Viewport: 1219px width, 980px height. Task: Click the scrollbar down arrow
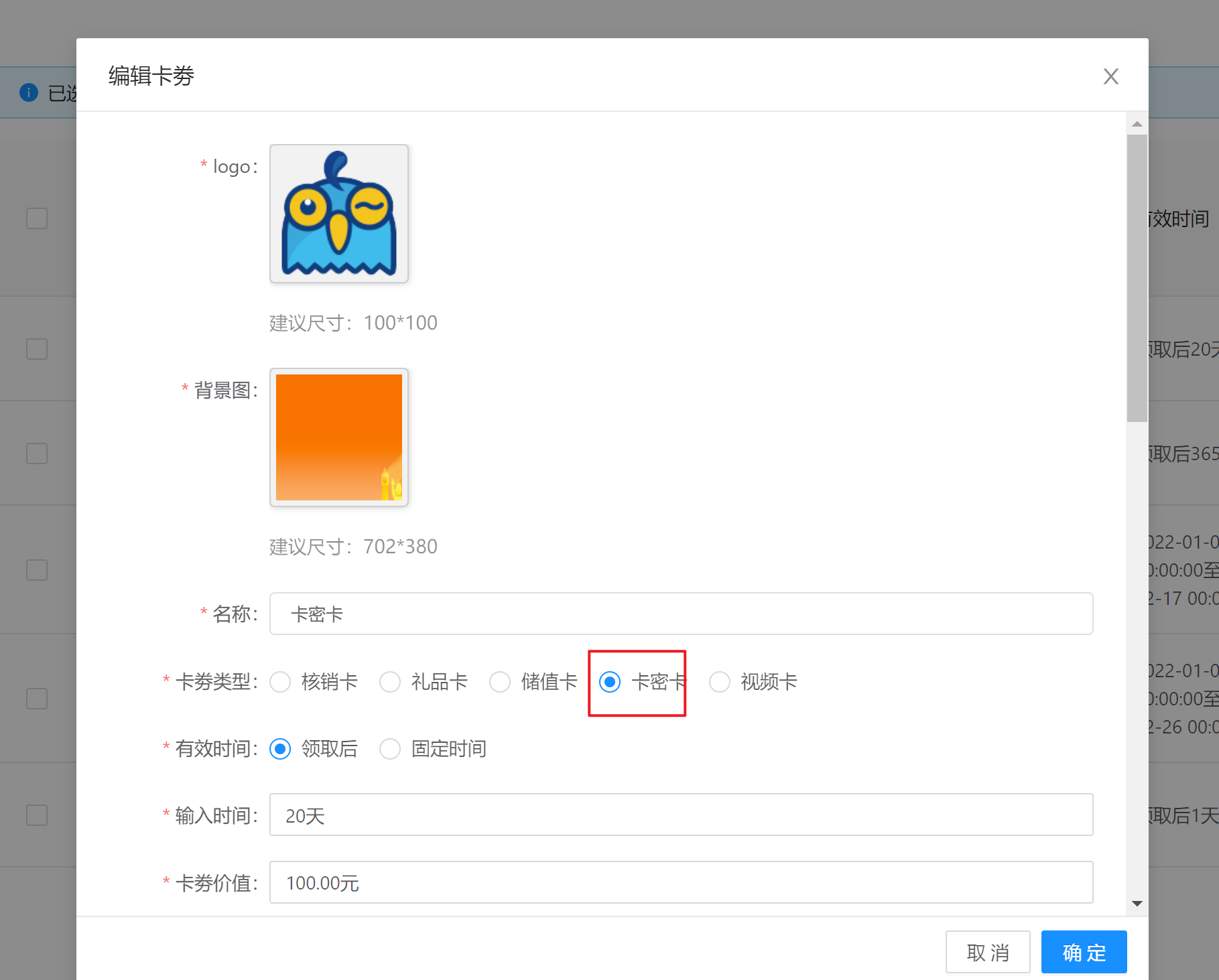click(1137, 904)
